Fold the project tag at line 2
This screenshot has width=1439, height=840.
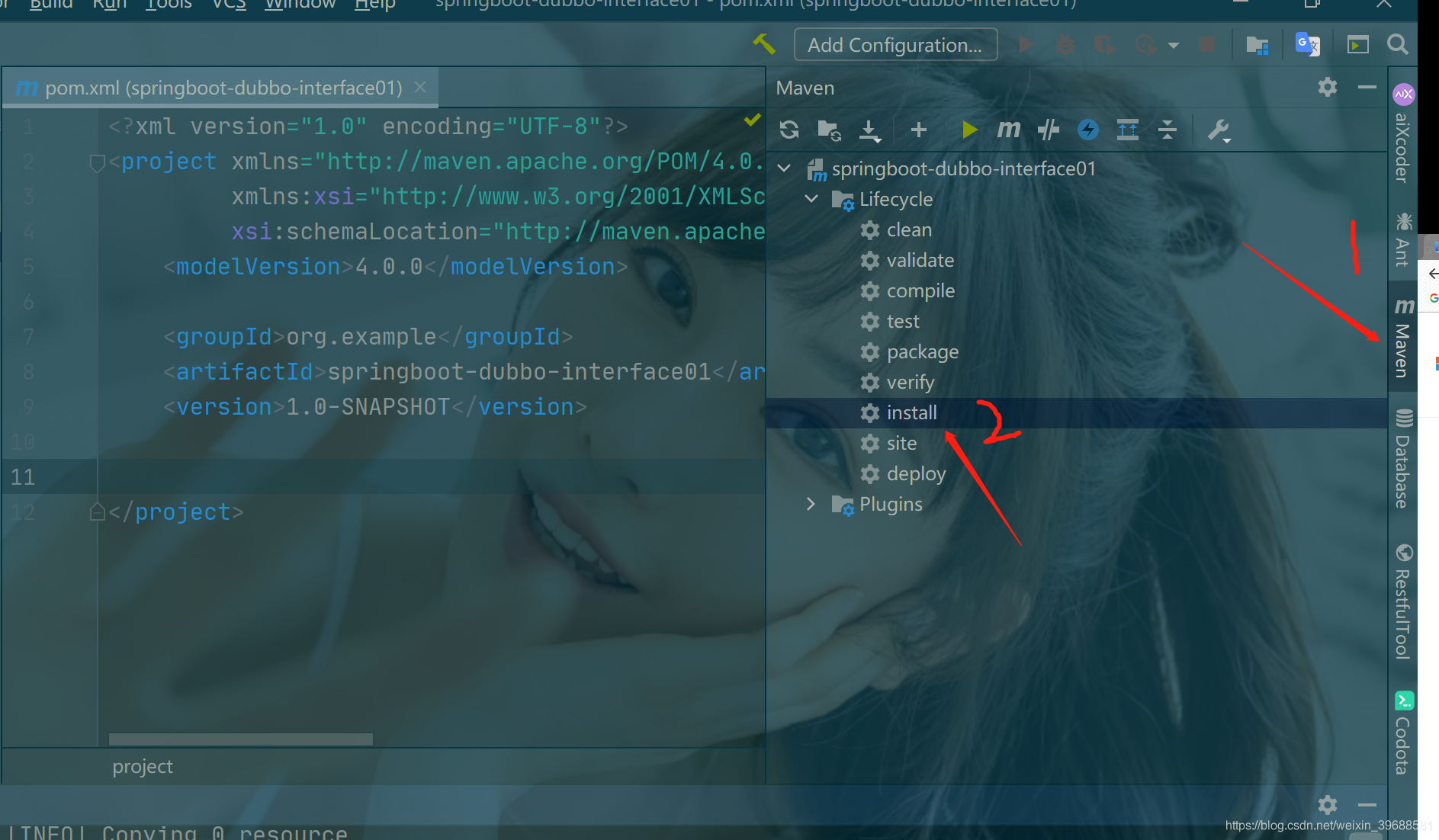click(97, 162)
